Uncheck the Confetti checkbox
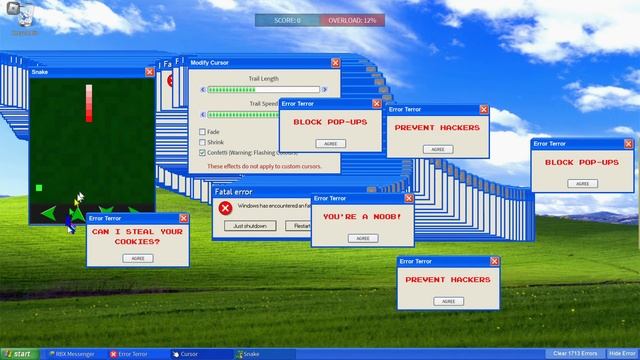Screen dimensions: 640x360 click(202, 152)
